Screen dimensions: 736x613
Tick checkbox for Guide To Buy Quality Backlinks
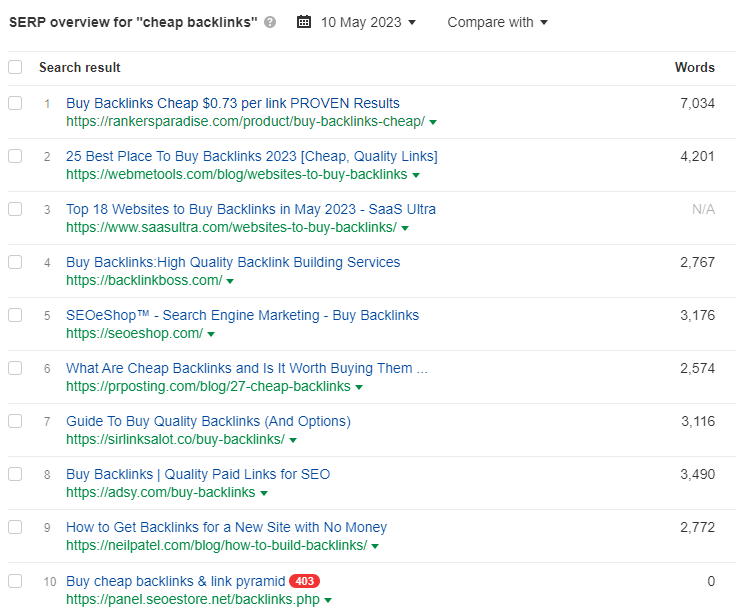pos(15,421)
